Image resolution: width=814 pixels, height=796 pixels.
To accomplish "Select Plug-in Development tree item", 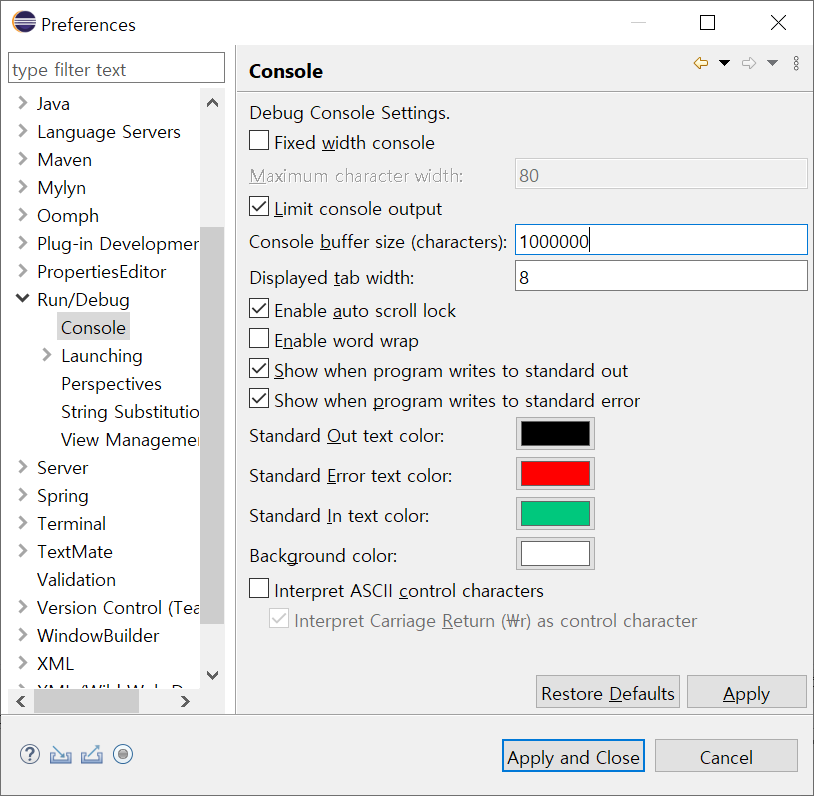I will (x=118, y=244).
